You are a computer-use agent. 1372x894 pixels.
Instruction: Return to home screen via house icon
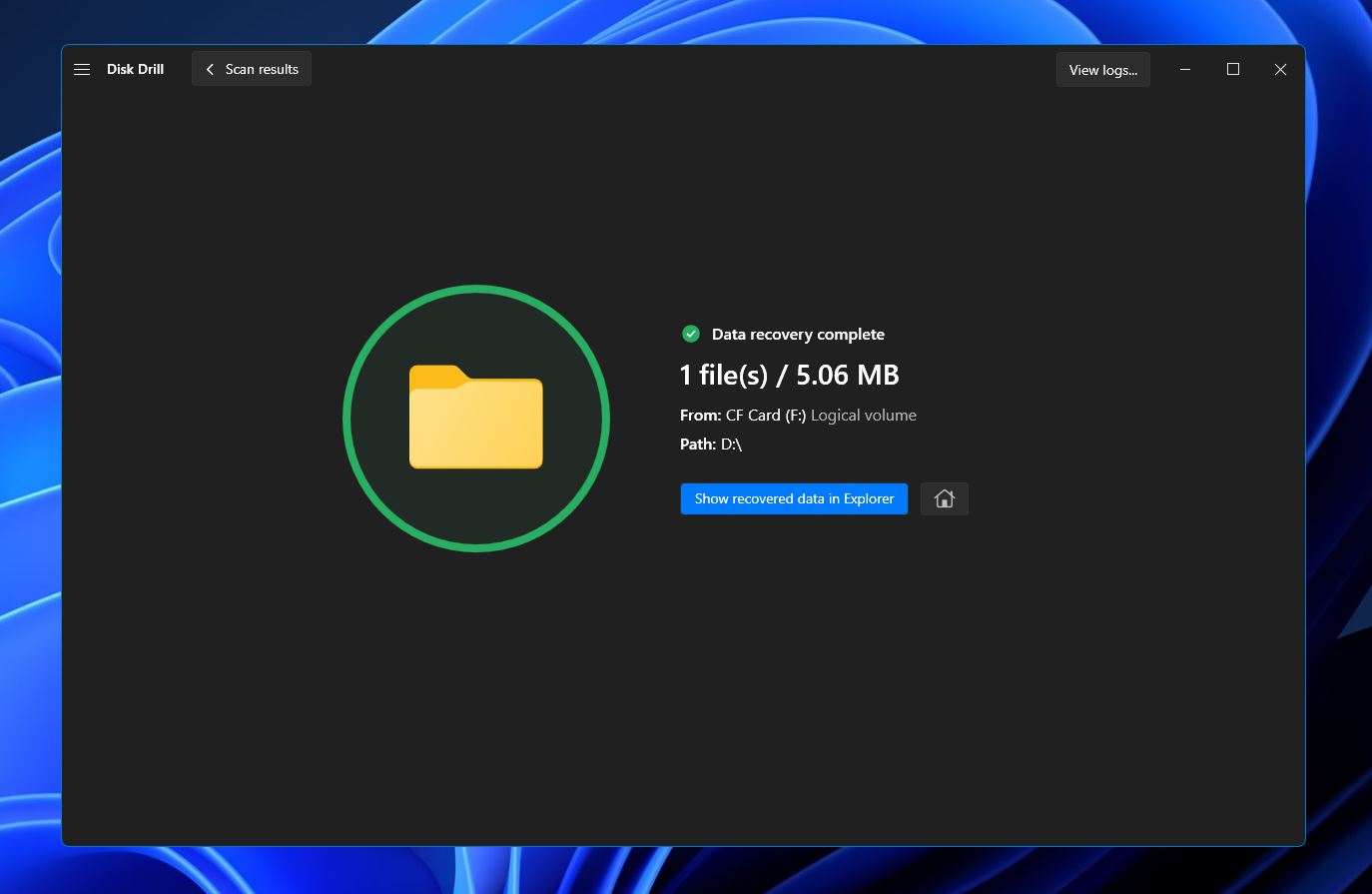[945, 498]
